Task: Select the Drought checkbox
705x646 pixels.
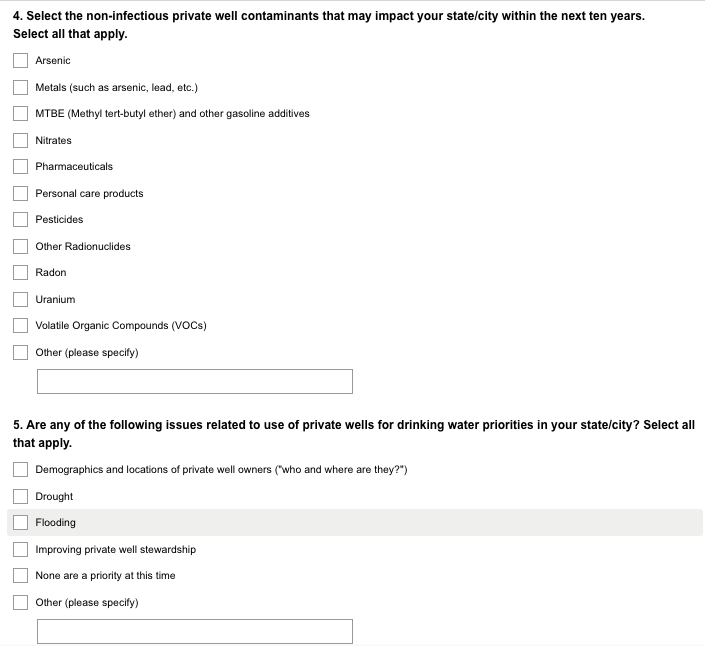Action: pos(20,496)
